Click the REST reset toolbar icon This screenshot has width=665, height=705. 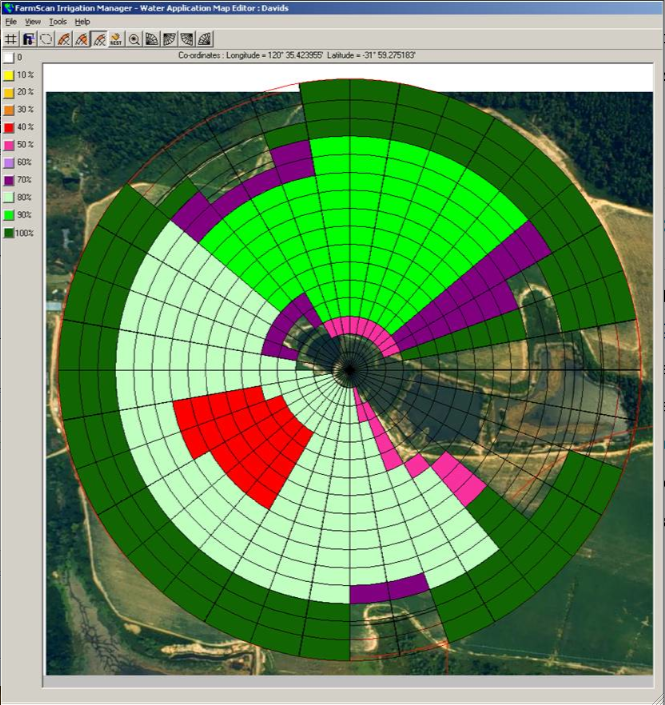116,40
